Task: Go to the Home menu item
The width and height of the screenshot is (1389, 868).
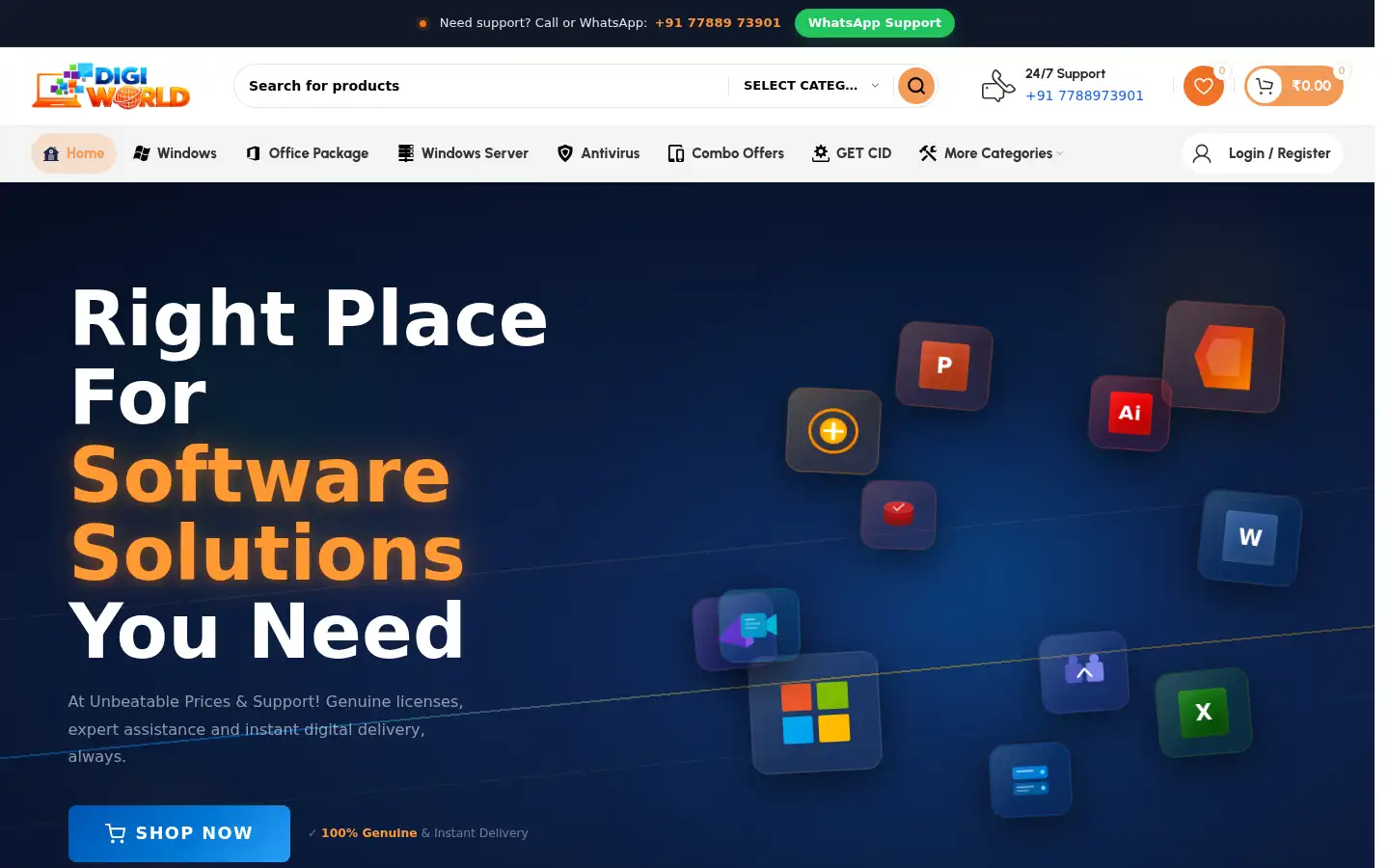Action: 74,153
